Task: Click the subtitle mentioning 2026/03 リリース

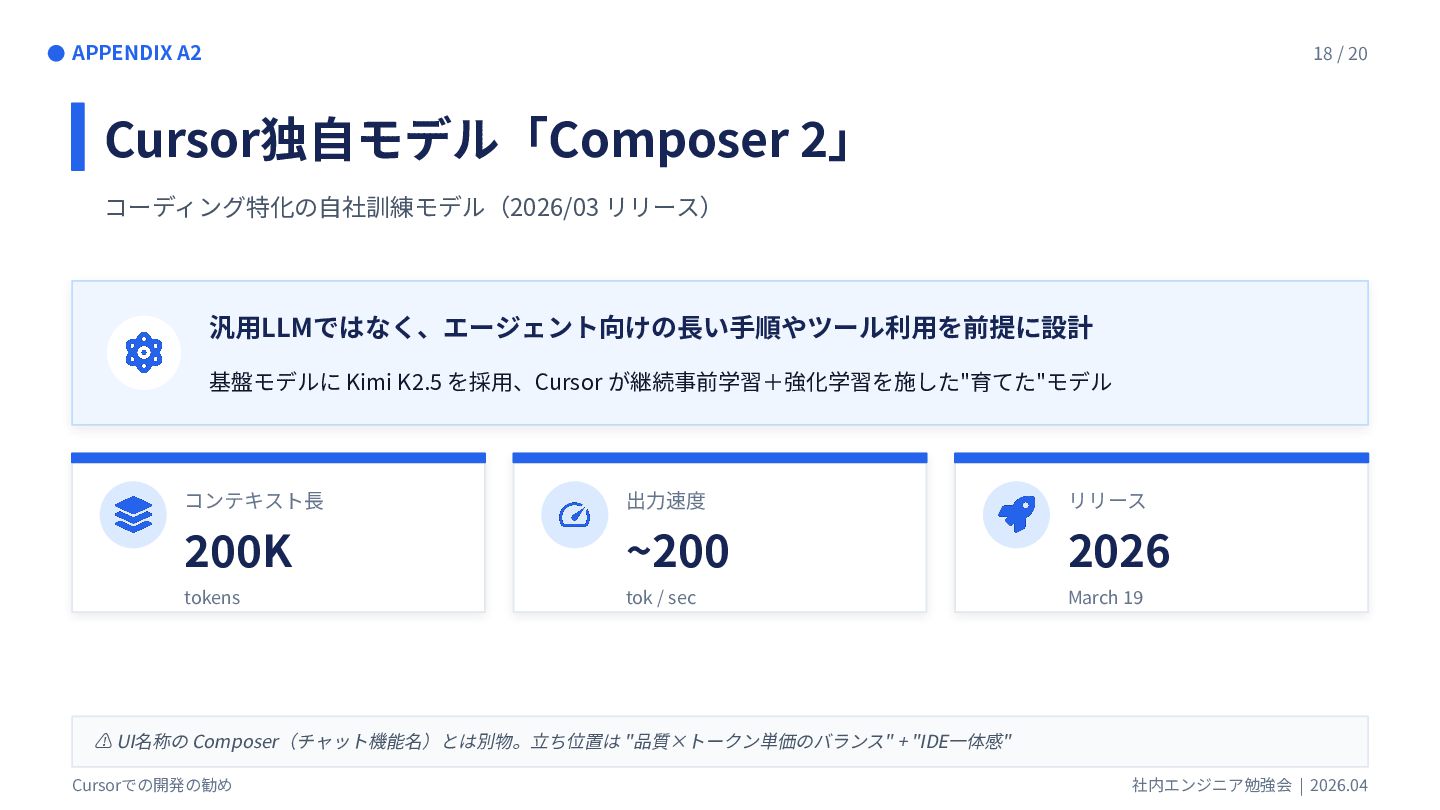Action: 410,207
